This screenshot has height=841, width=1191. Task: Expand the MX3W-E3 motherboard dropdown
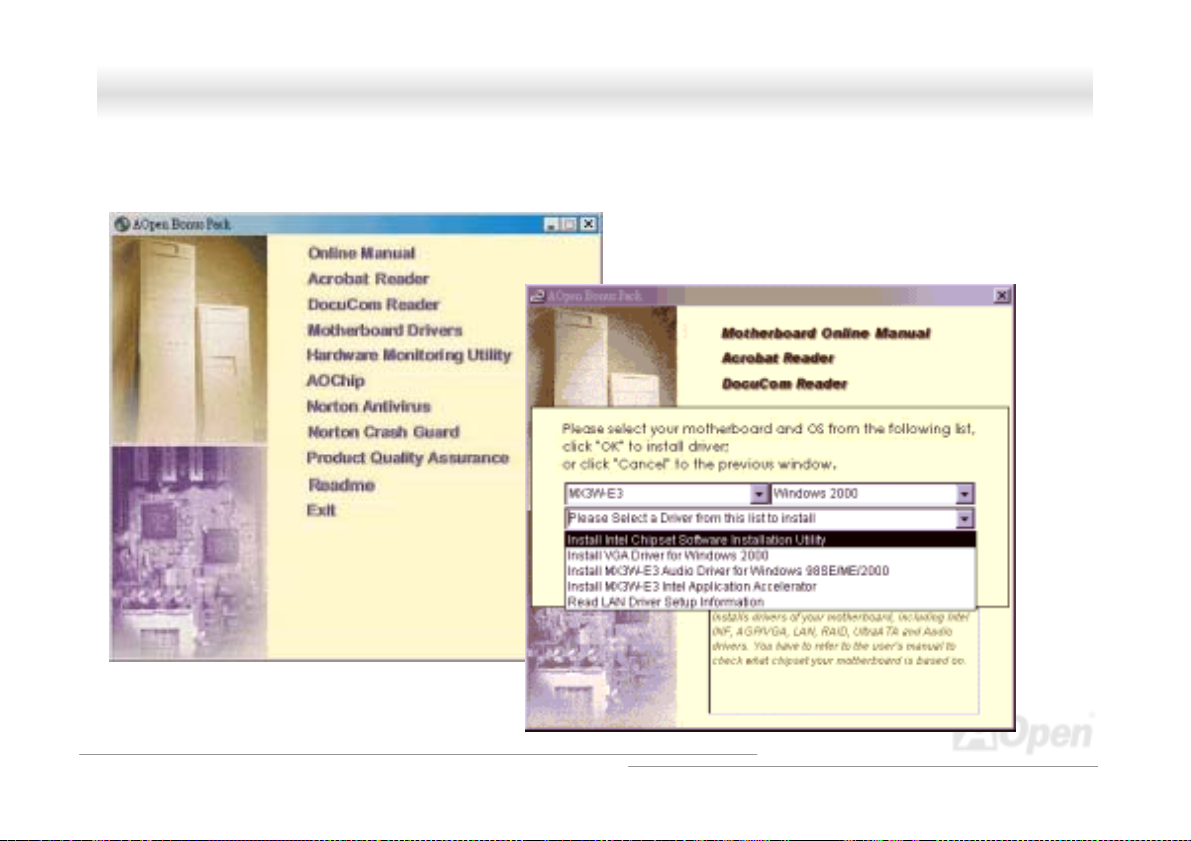point(759,494)
